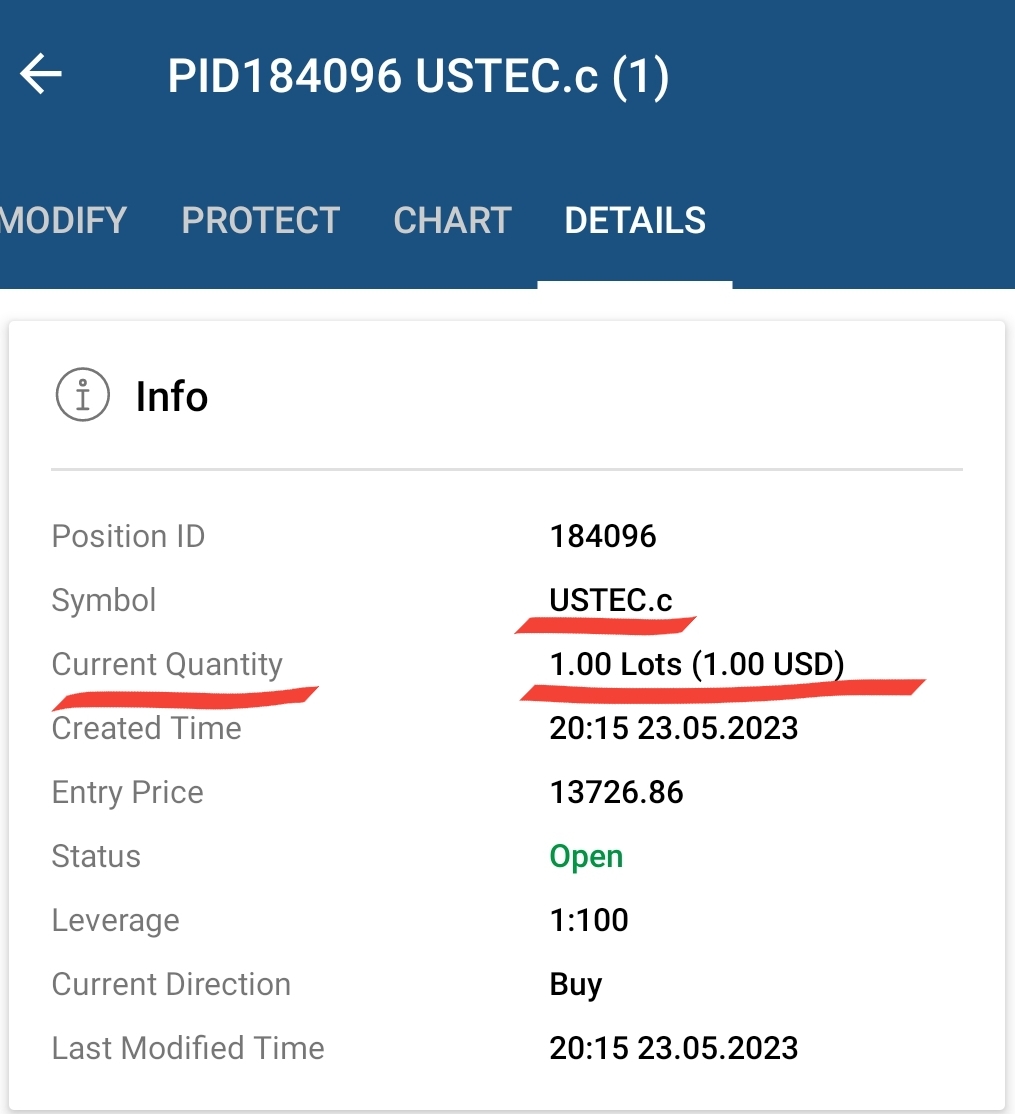Tap the Buy direction value
The height and width of the screenshot is (1114, 1015).
[575, 985]
